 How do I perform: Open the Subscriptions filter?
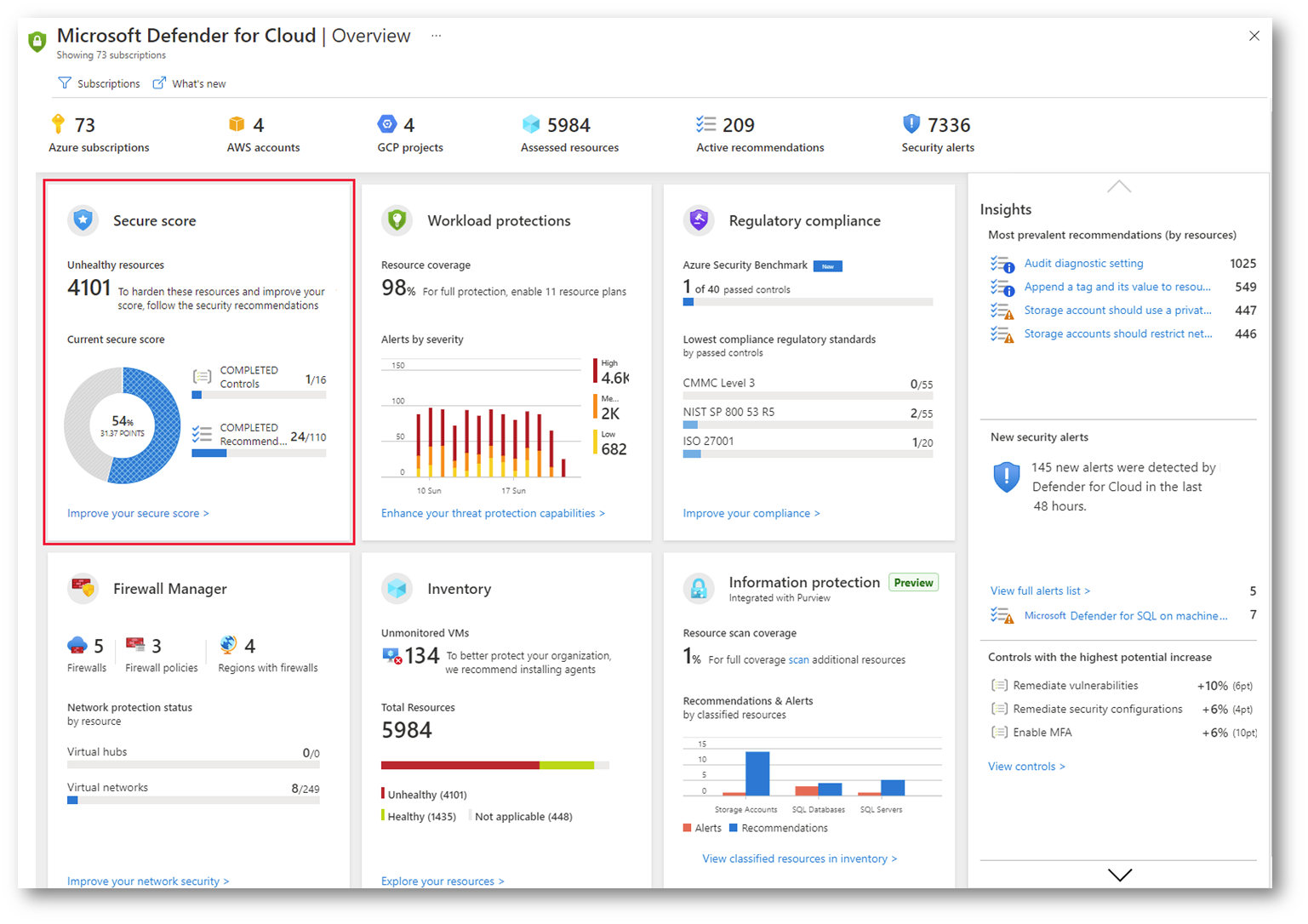coord(99,83)
